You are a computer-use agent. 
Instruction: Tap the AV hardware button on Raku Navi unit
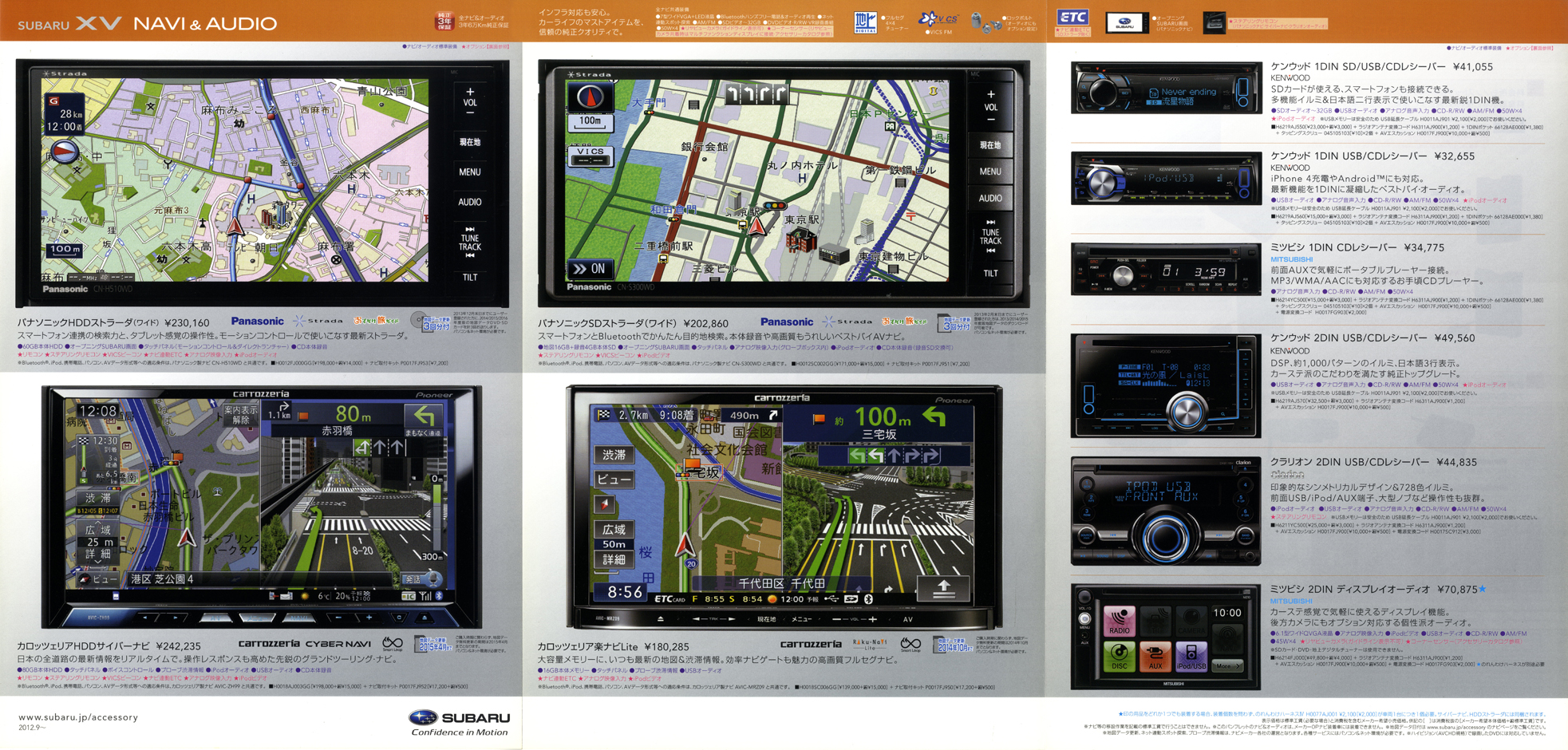(907, 619)
